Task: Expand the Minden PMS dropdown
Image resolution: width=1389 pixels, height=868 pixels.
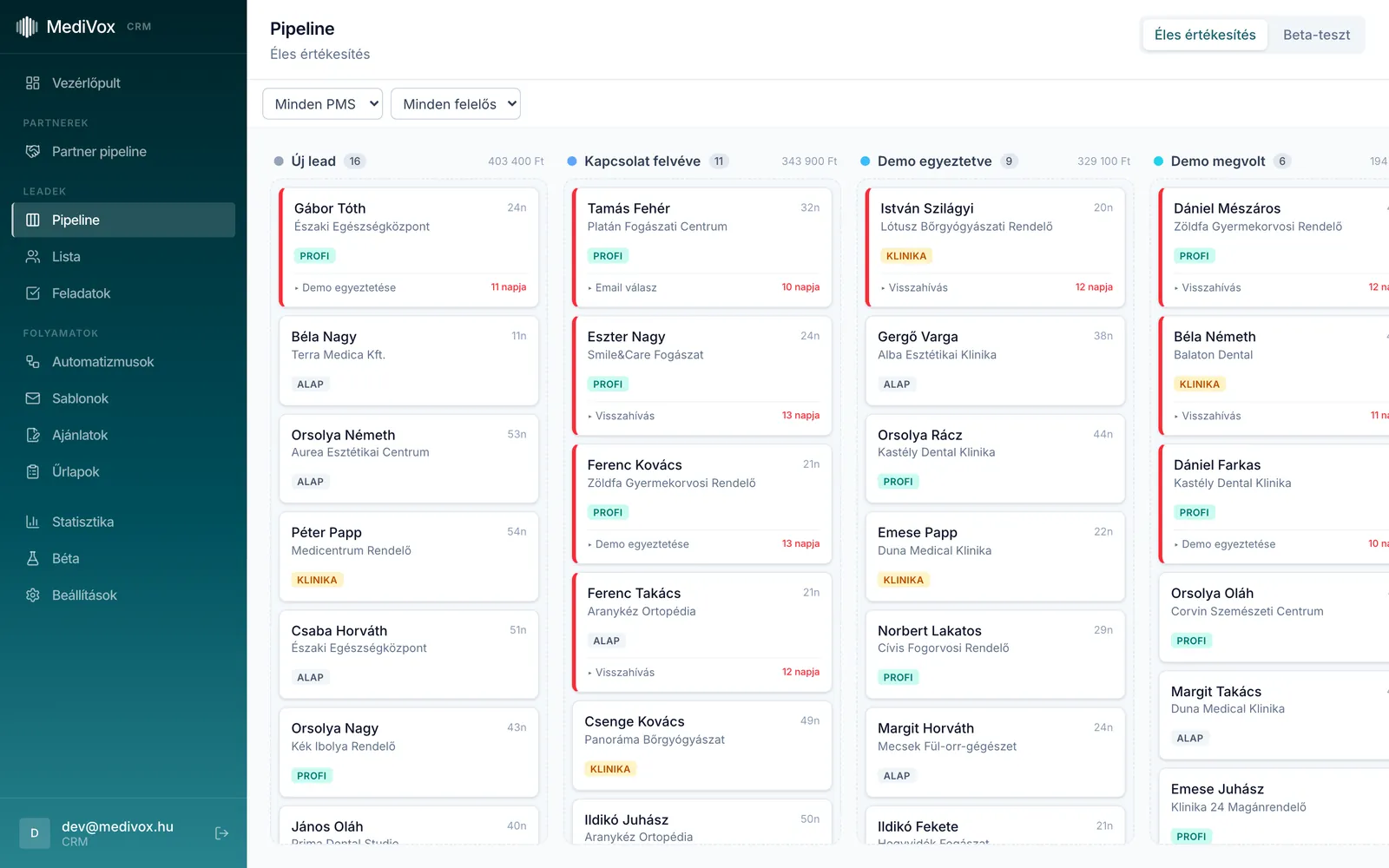Action: click(x=323, y=104)
